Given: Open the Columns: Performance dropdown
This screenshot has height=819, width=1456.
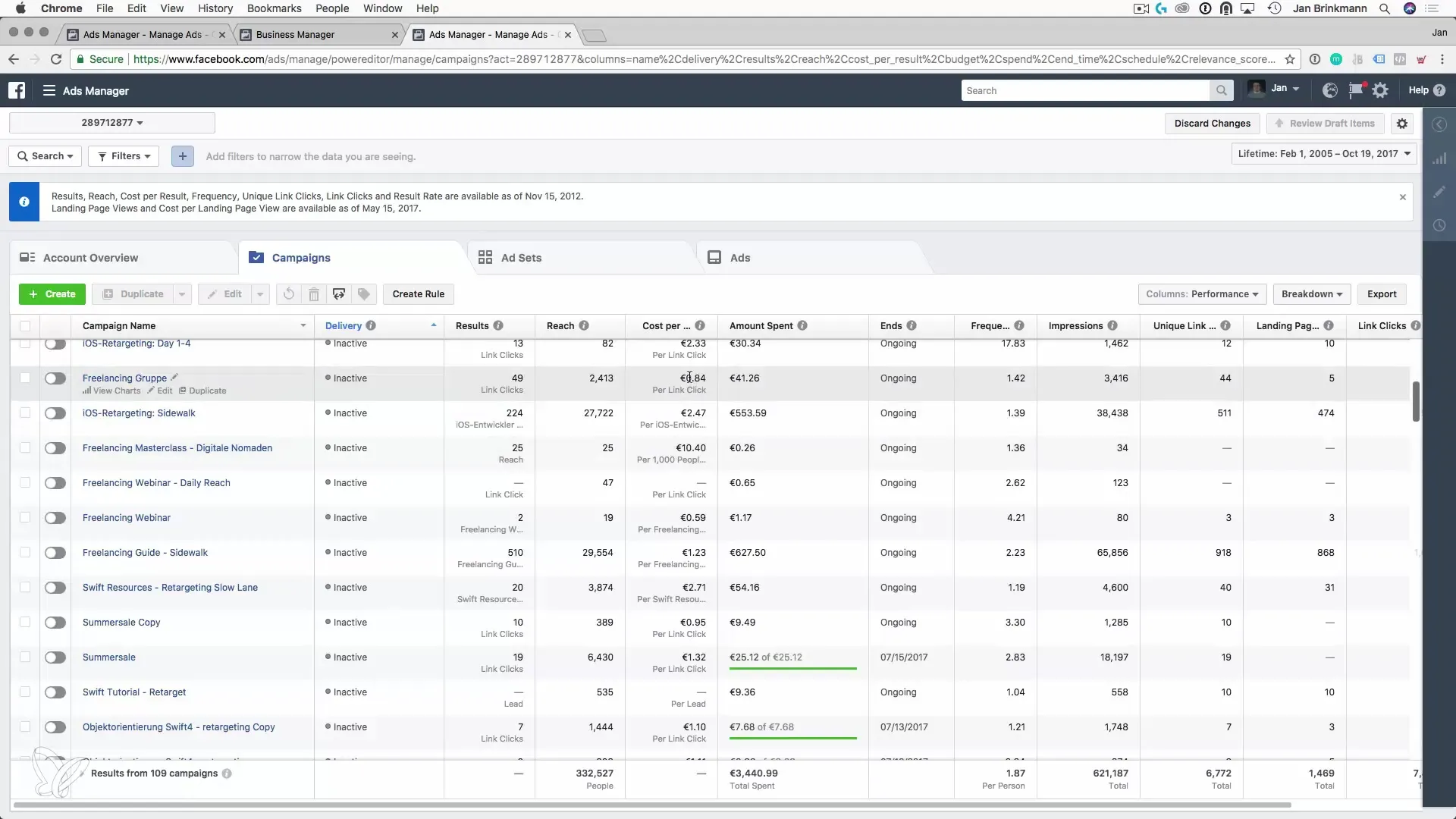Looking at the screenshot, I should tap(1202, 294).
